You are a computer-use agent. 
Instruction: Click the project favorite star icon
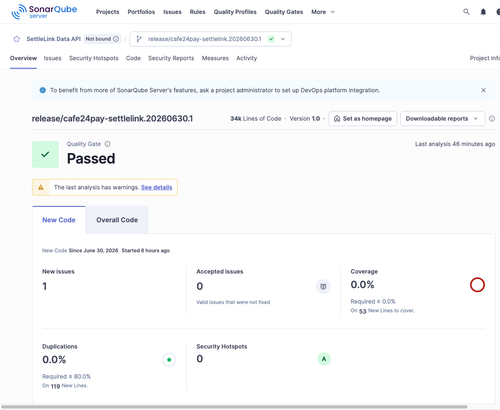click(16, 39)
